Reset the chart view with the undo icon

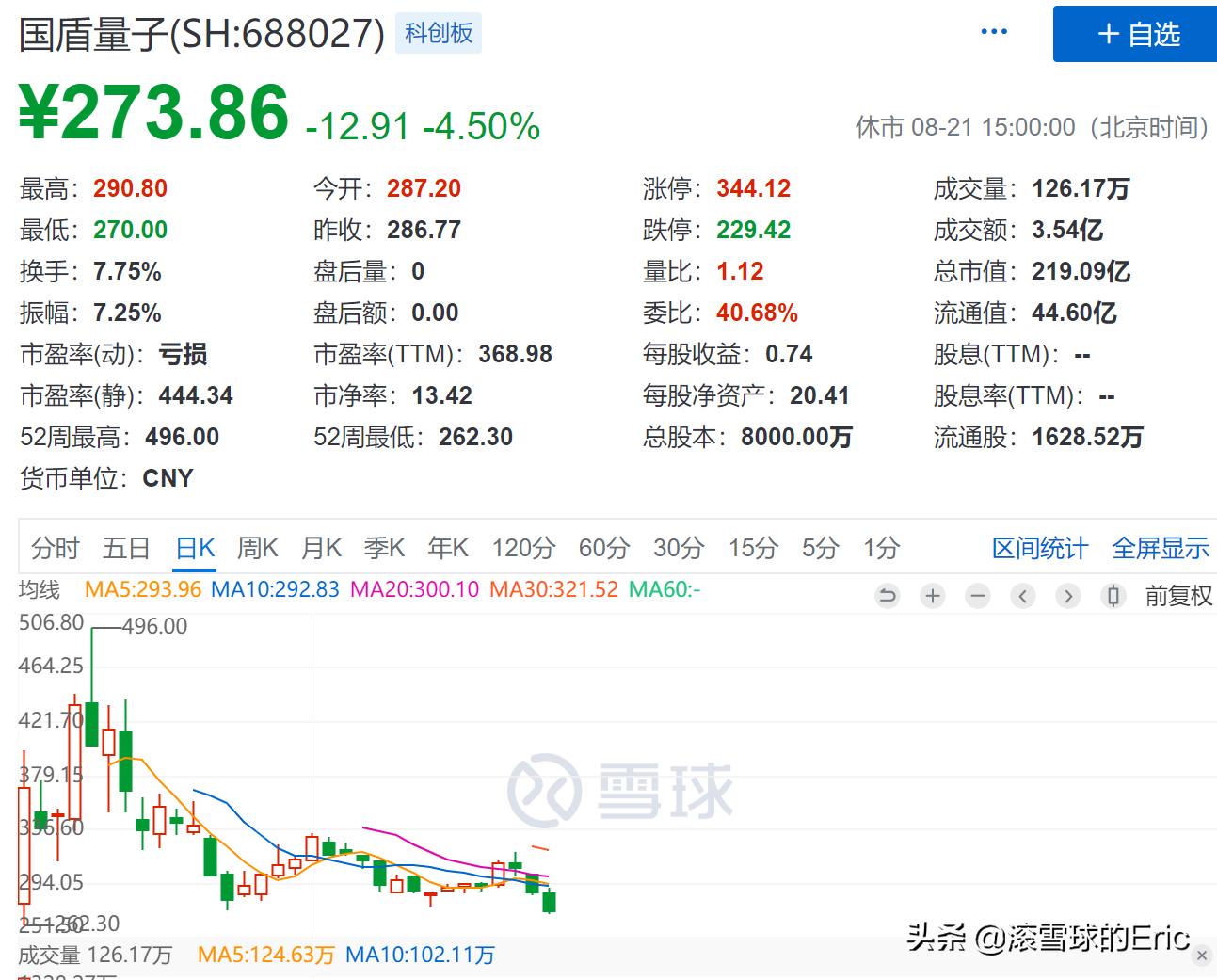(887, 596)
